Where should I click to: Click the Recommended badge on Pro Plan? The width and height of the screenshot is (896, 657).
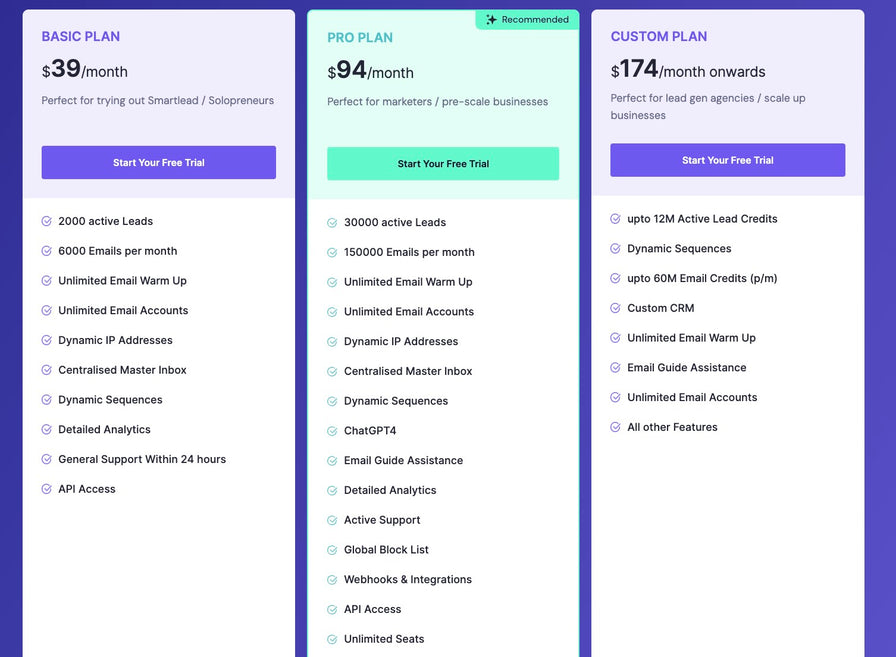coord(527,20)
